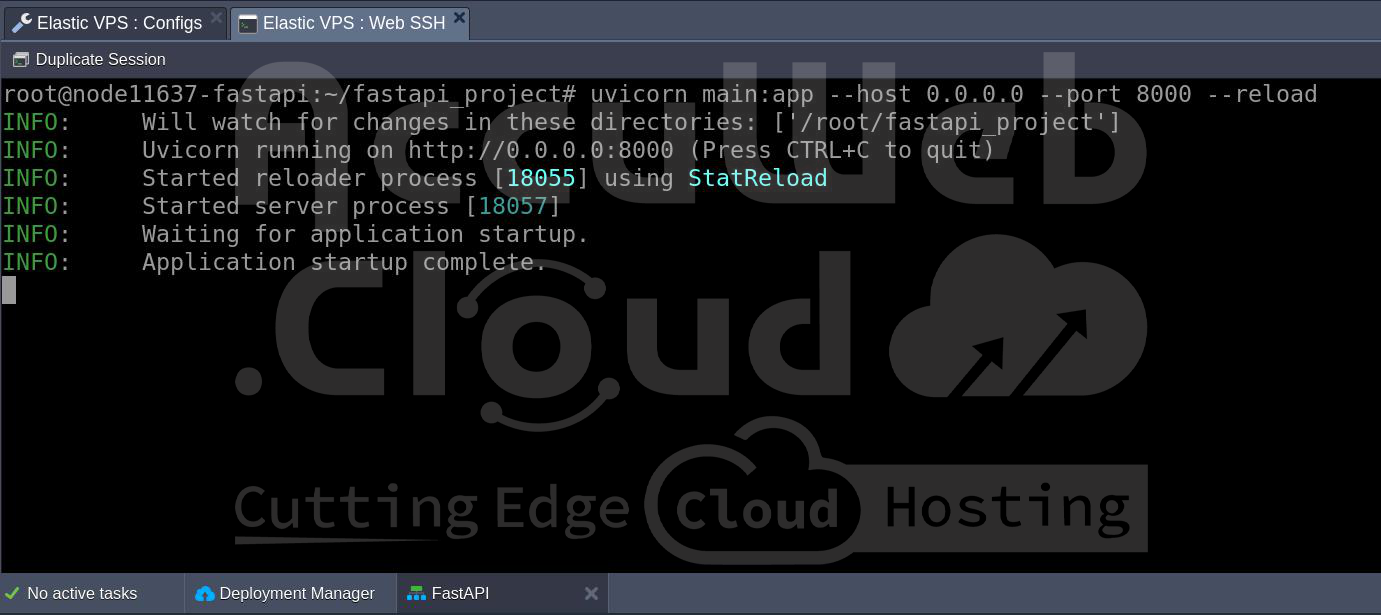
Task: Close the Elastic VPS : Web SSH tab
Action: [x=459, y=17]
